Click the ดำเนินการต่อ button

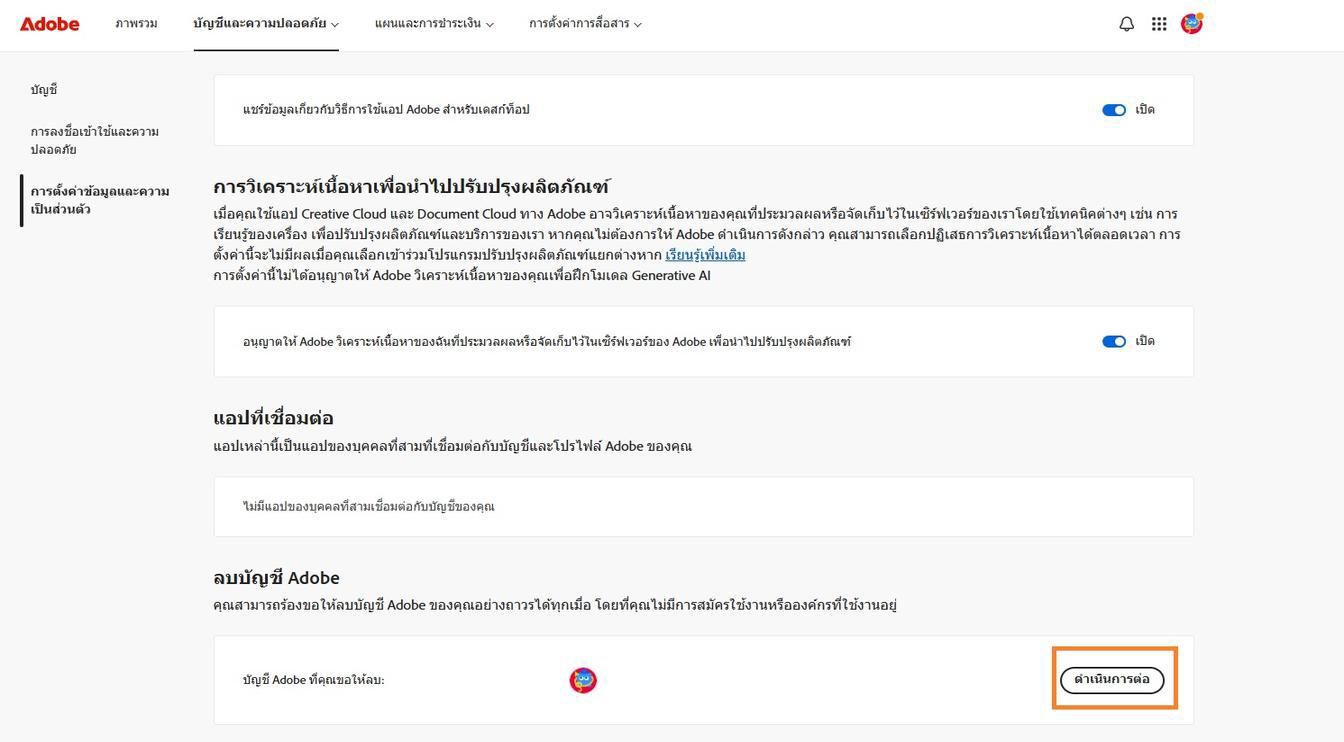(1113, 679)
